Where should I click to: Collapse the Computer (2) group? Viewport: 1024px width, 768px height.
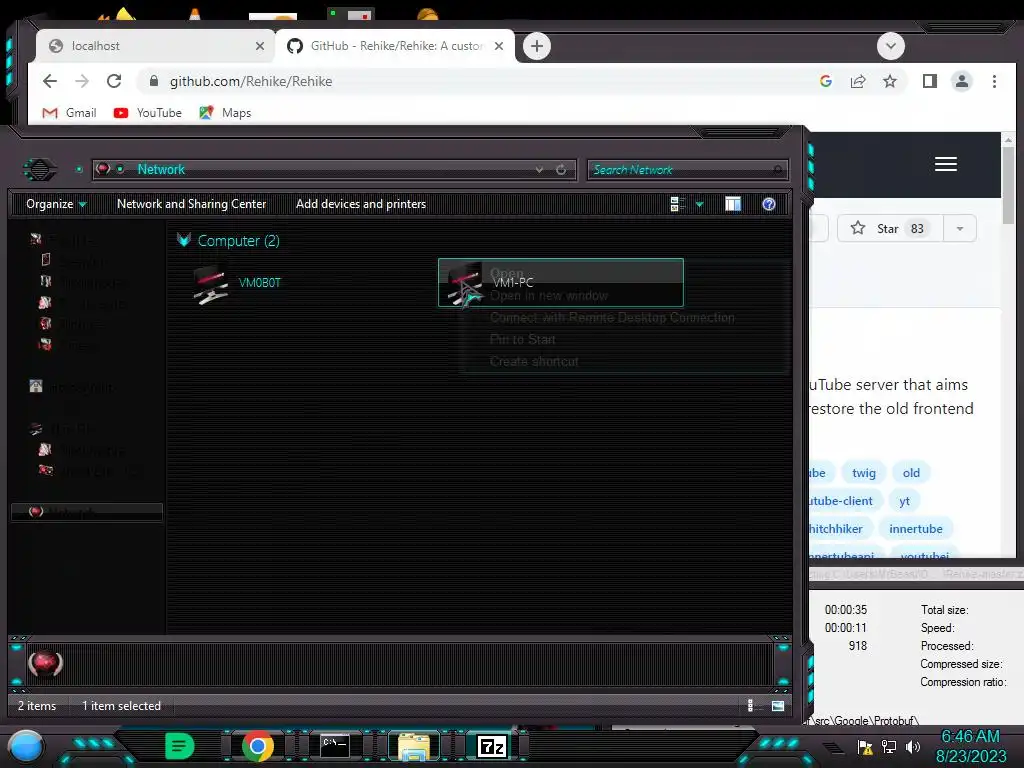[x=184, y=240]
